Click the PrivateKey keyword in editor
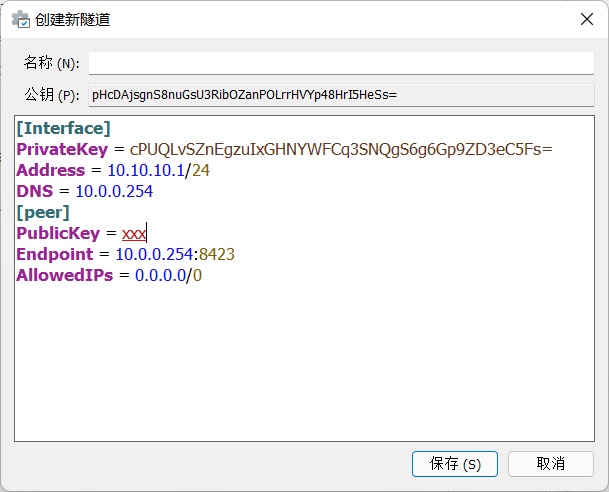The image size is (609, 492). pos(61,149)
